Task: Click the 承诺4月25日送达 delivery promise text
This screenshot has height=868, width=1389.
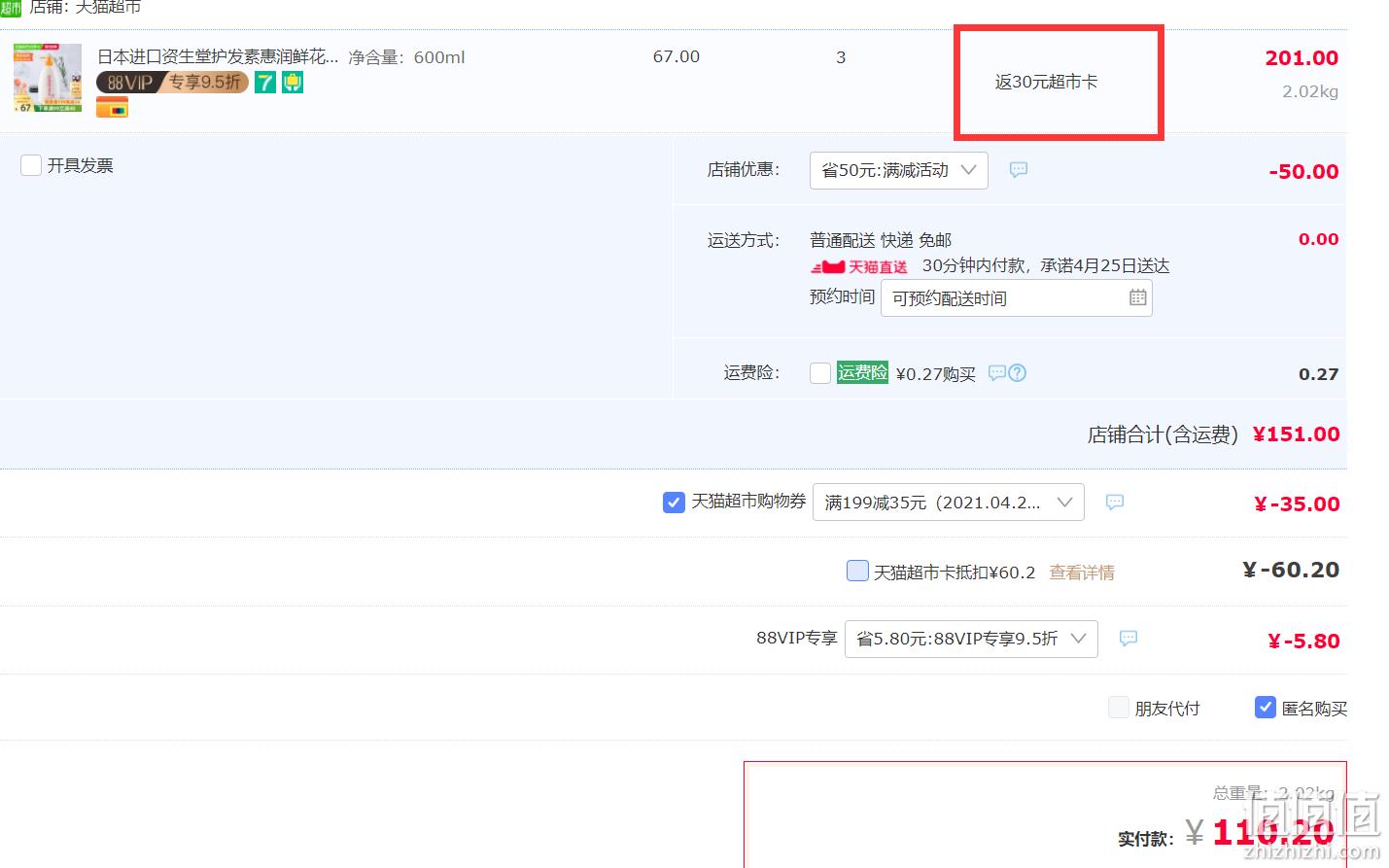Action: [x=1105, y=265]
